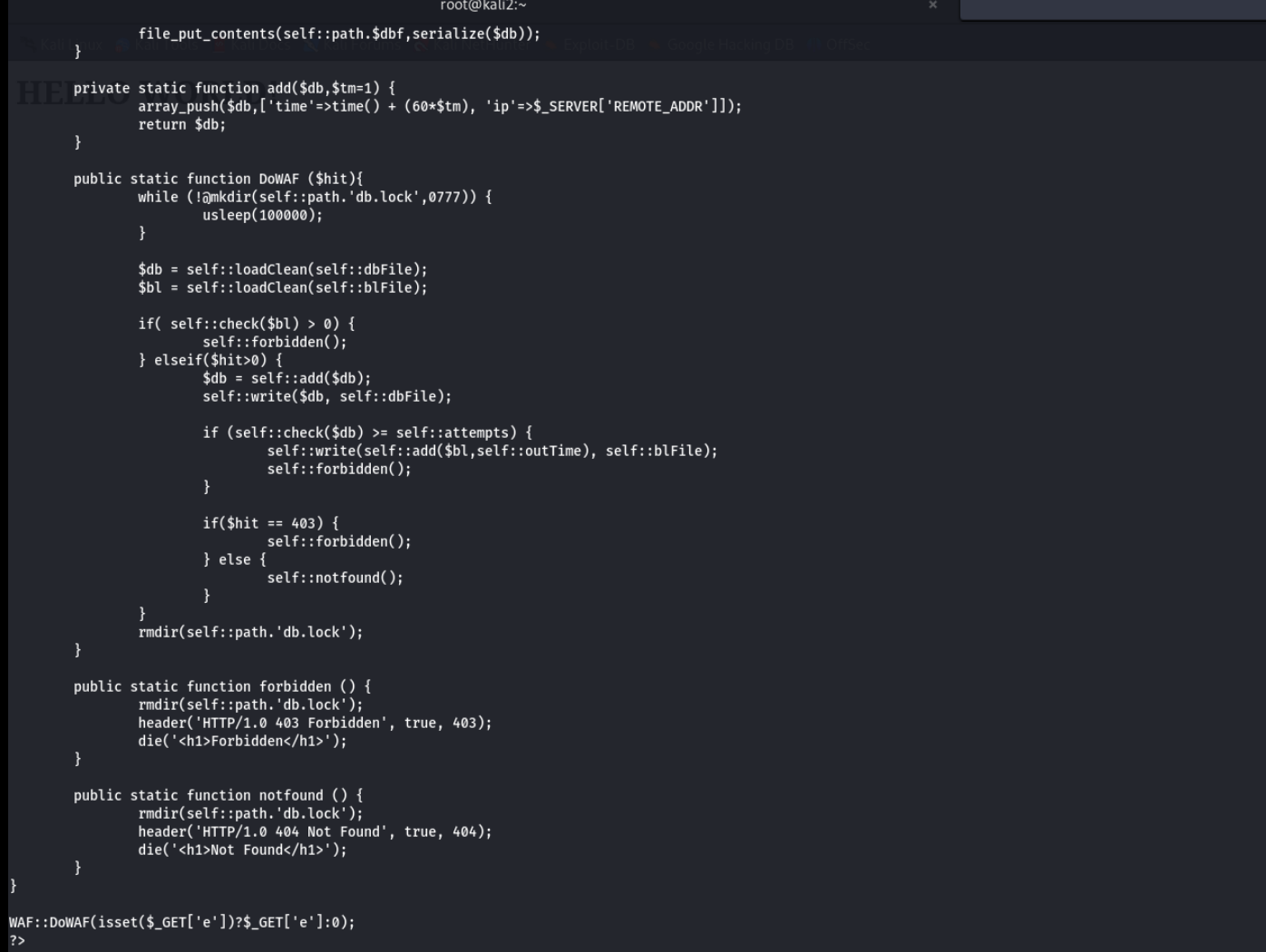Click the die('<h1>Not Found</h1>') line
Screen dimensions: 1266x952
[x=242, y=850]
